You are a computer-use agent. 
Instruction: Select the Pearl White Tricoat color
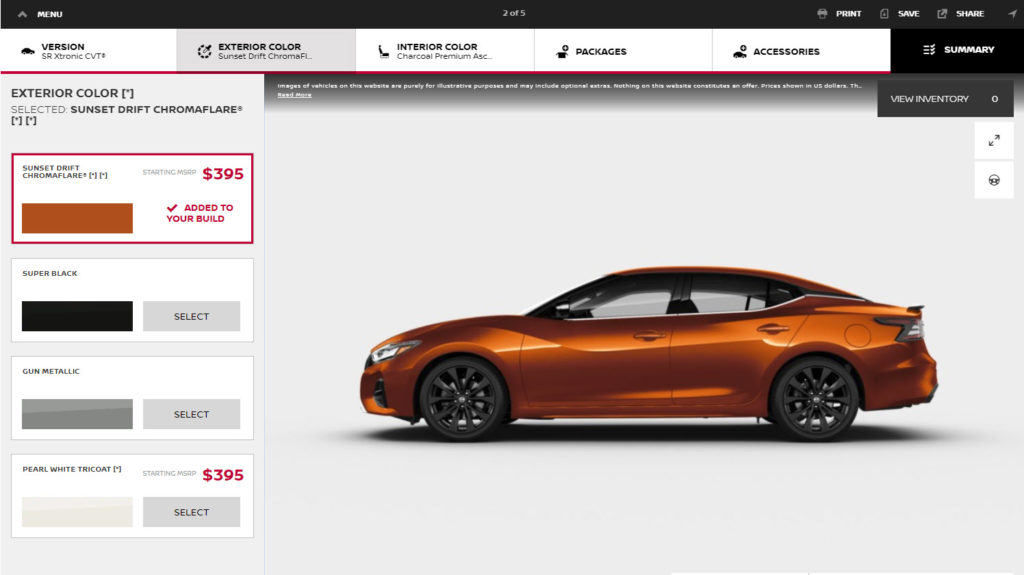[191, 512]
